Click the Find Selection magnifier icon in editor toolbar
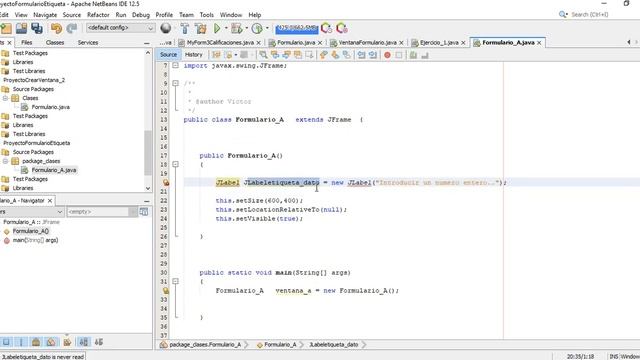640x360 pixels. coord(263,55)
